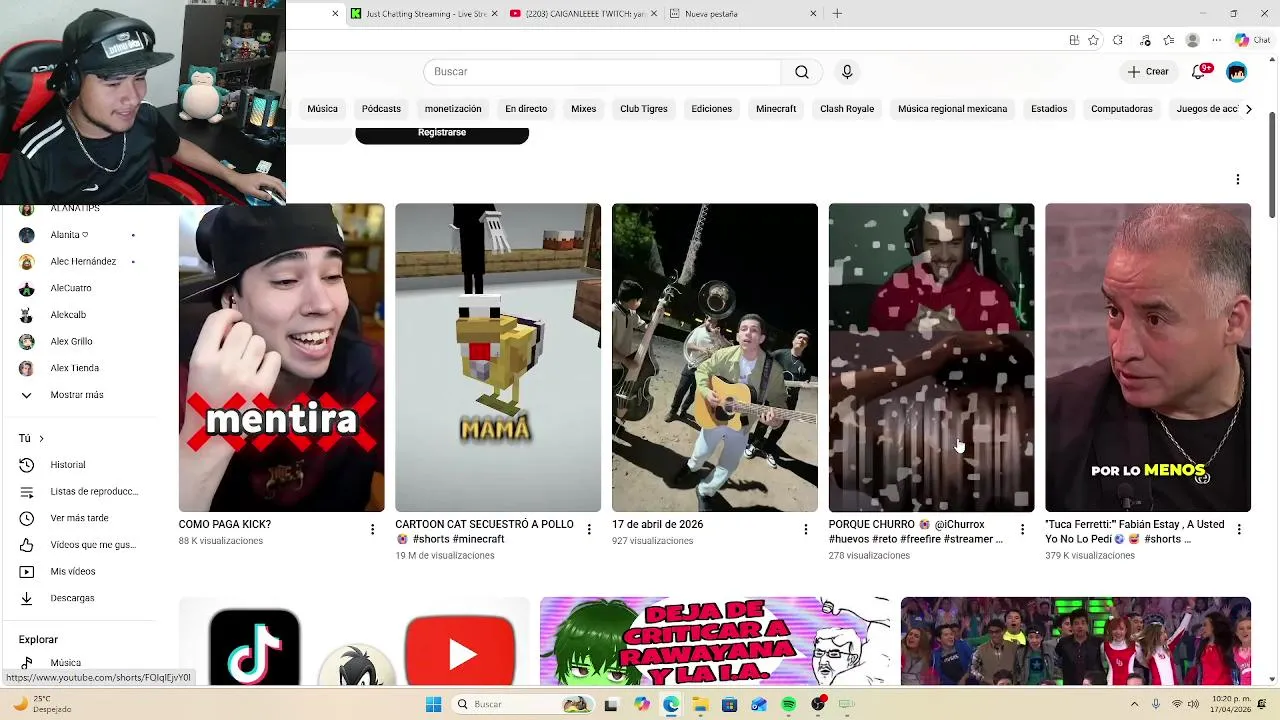Screen dimensions: 1280x720
Task: Open options for Tuca Ferretti short
Action: (x=1239, y=529)
